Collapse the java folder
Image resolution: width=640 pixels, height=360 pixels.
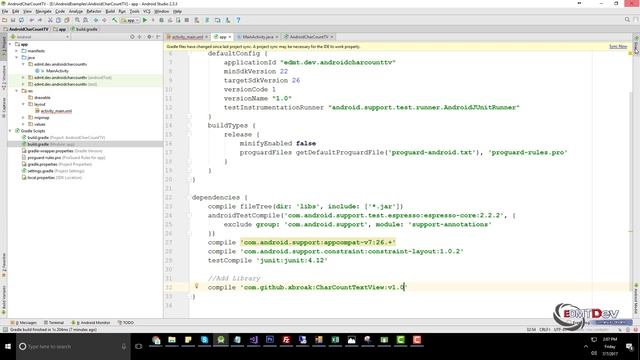(x=17, y=58)
